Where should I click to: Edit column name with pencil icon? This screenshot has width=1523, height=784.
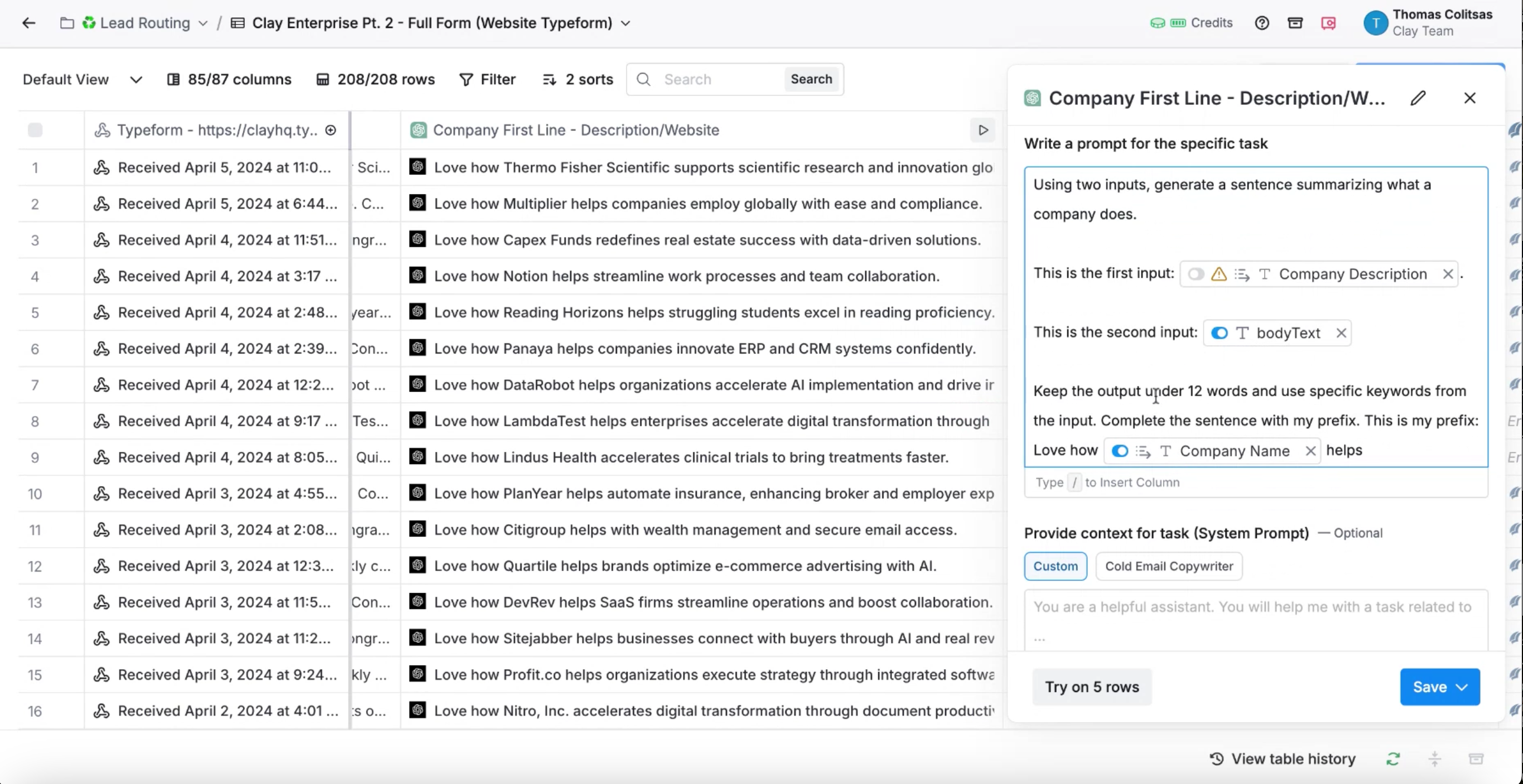(x=1418, y=98)
